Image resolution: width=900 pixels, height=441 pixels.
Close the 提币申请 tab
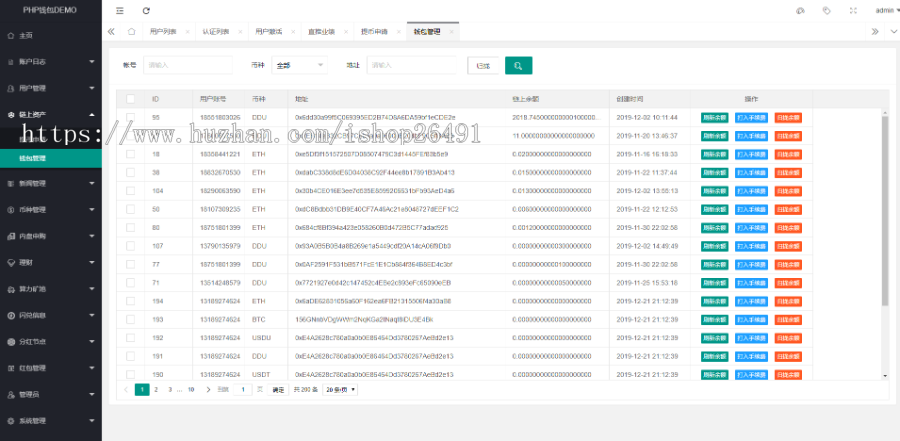coord(398,32)
